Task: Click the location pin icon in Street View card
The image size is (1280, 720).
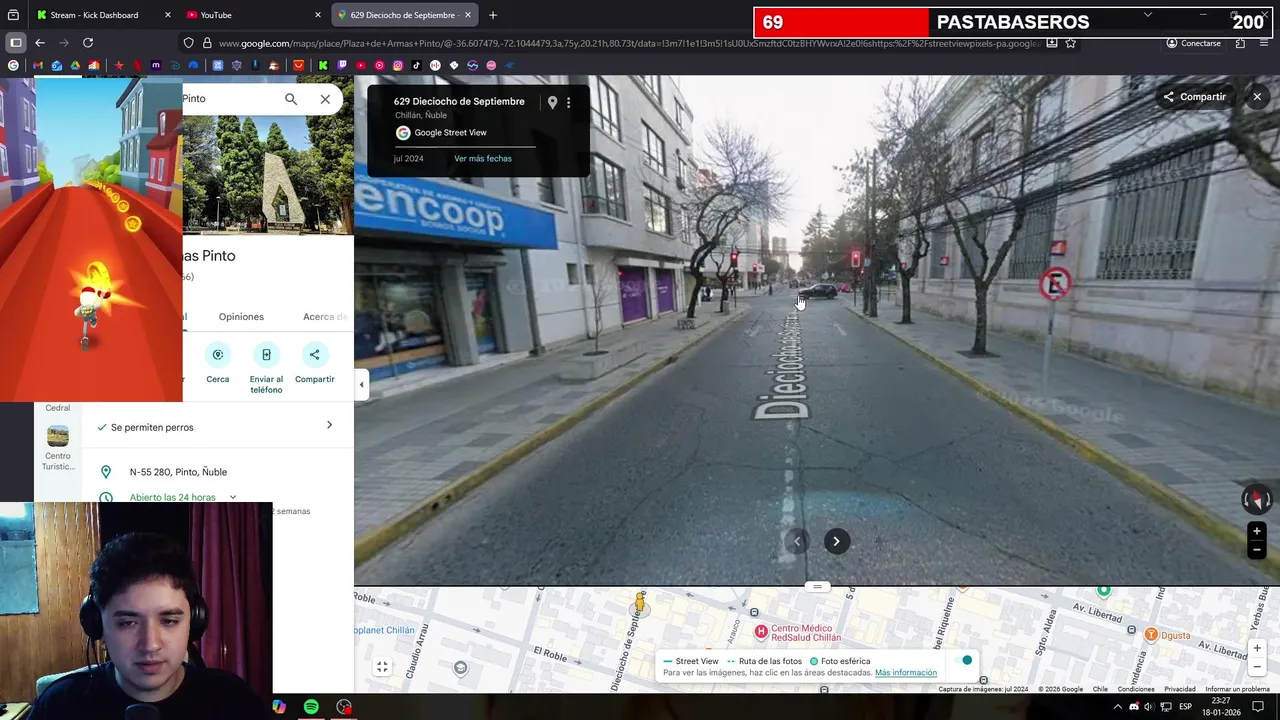Action: pos(552,103)
